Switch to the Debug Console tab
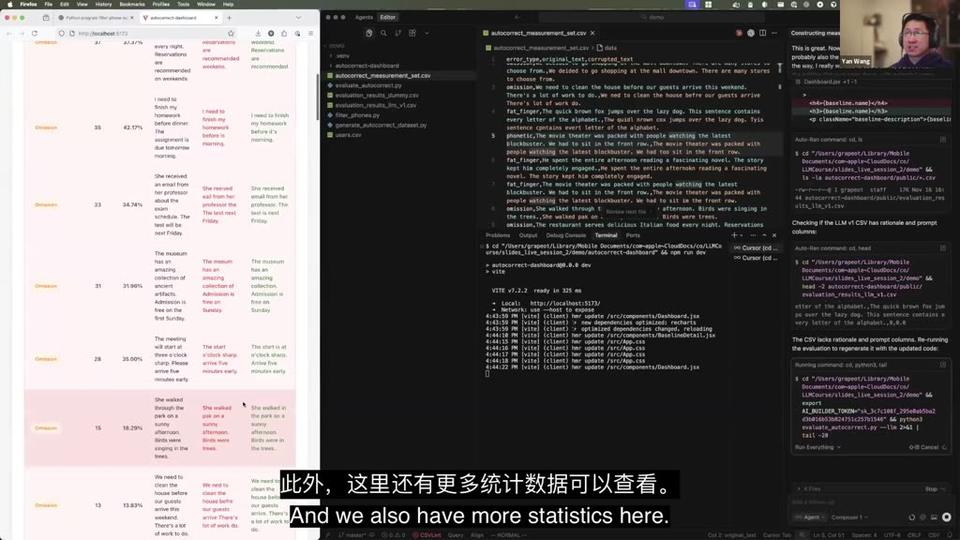 (566, 235)
